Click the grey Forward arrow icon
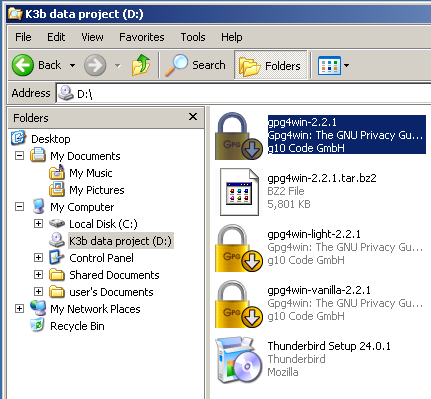The image size is (431, 399). pyautogui.click(x=95, y=65)
